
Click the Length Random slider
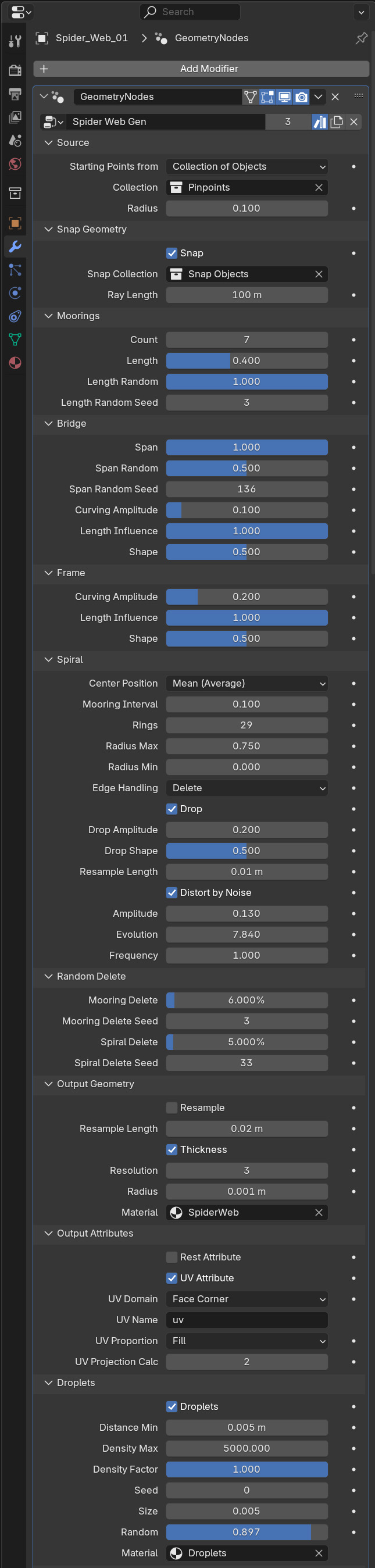[247, 381]
